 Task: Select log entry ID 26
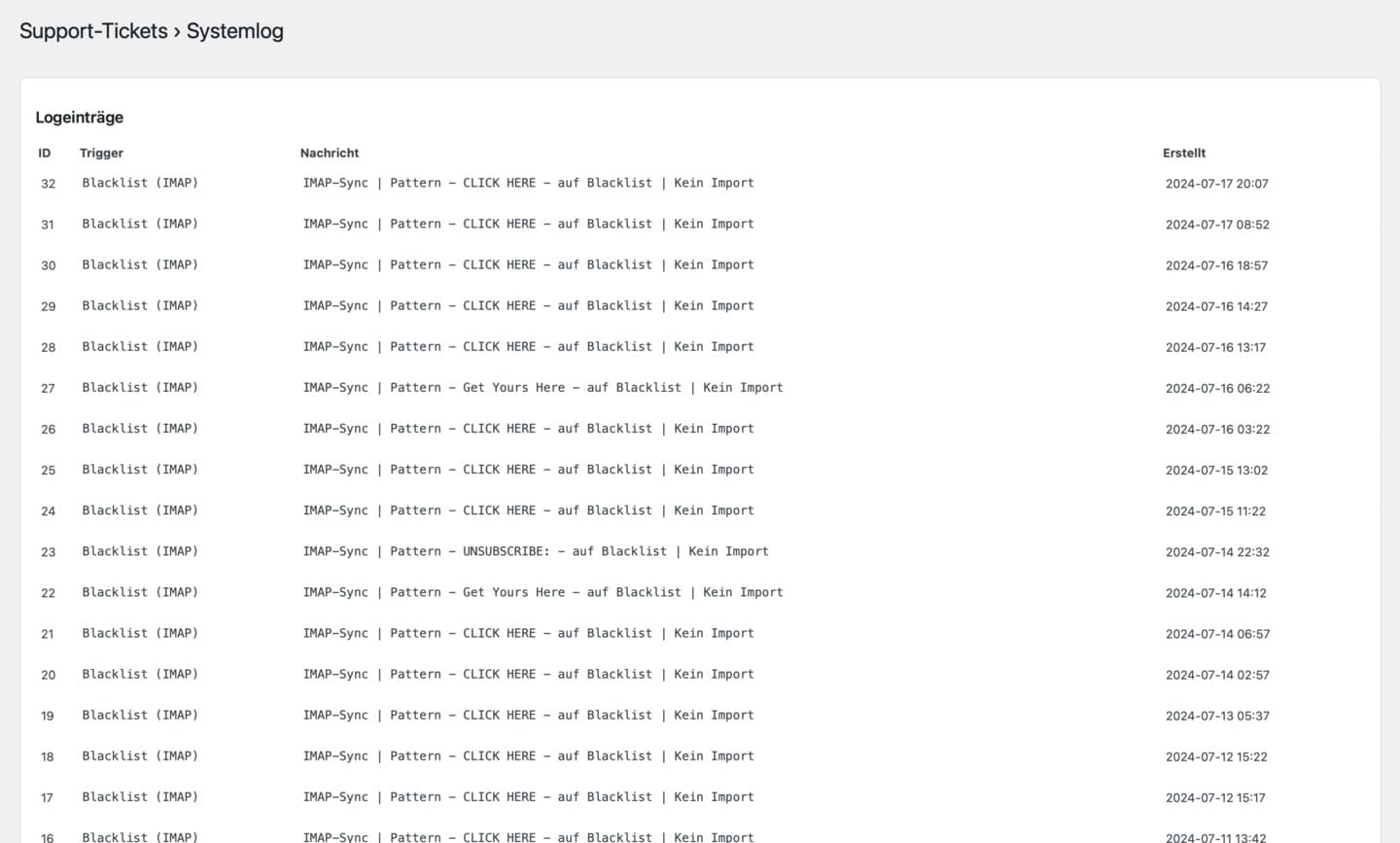[48, 429]
